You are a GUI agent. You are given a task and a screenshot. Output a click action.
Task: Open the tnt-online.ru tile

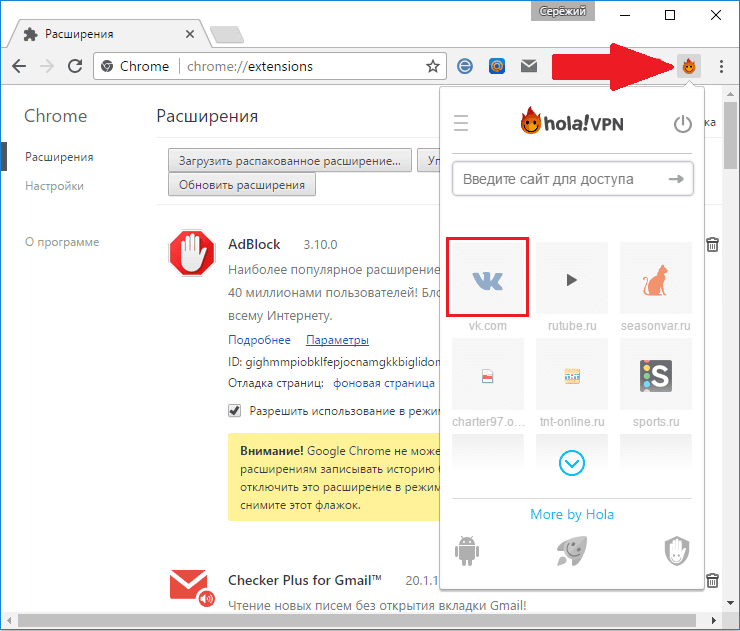572,374
